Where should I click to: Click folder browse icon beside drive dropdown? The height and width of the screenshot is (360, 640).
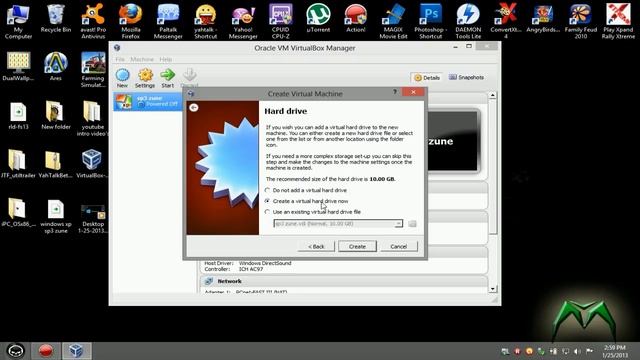412,224
